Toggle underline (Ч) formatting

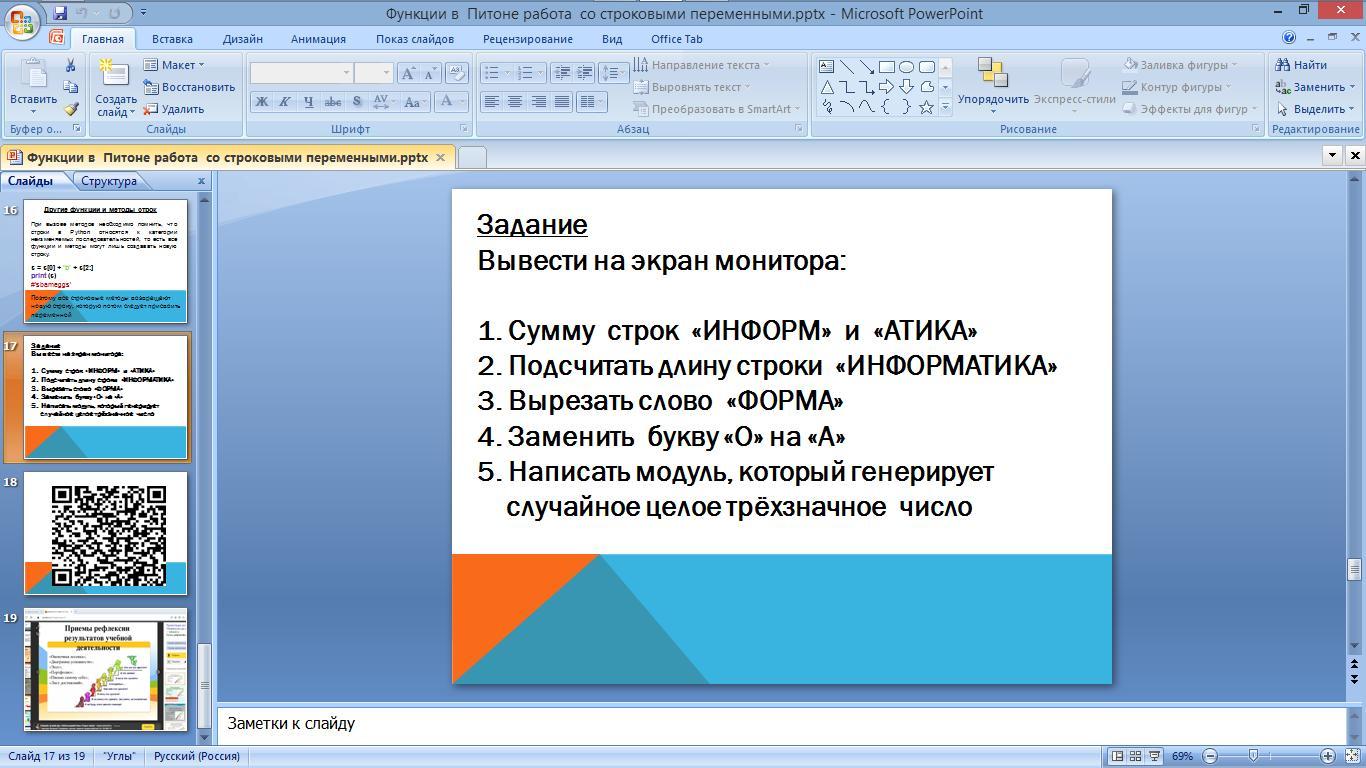click(308, 101)
